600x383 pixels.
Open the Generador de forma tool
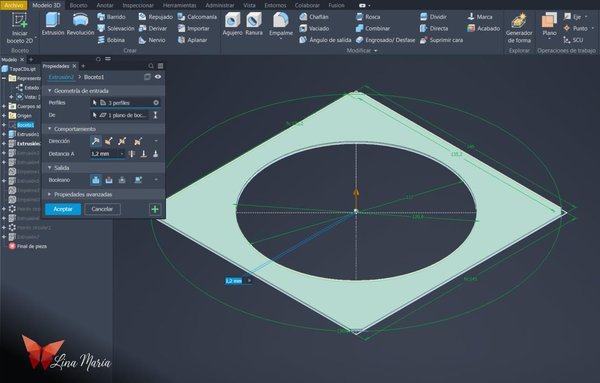(x=519, y=28)
